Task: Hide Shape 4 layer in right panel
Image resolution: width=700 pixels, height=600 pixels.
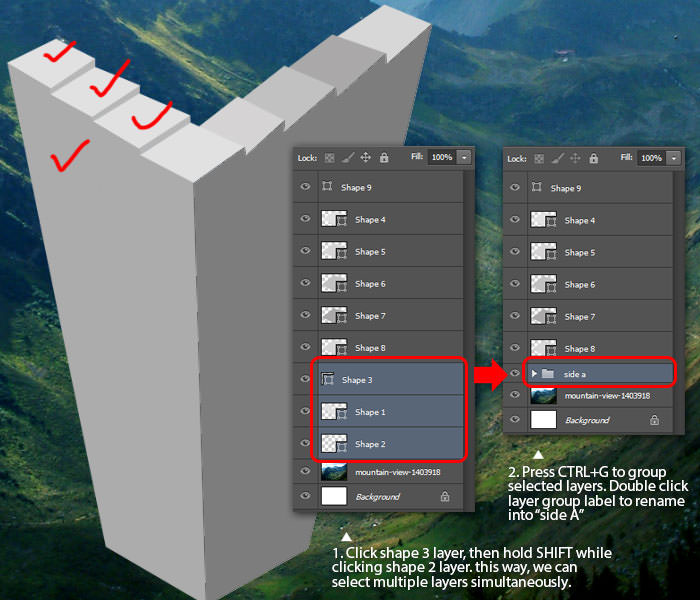Action: (x=515, y=219)
